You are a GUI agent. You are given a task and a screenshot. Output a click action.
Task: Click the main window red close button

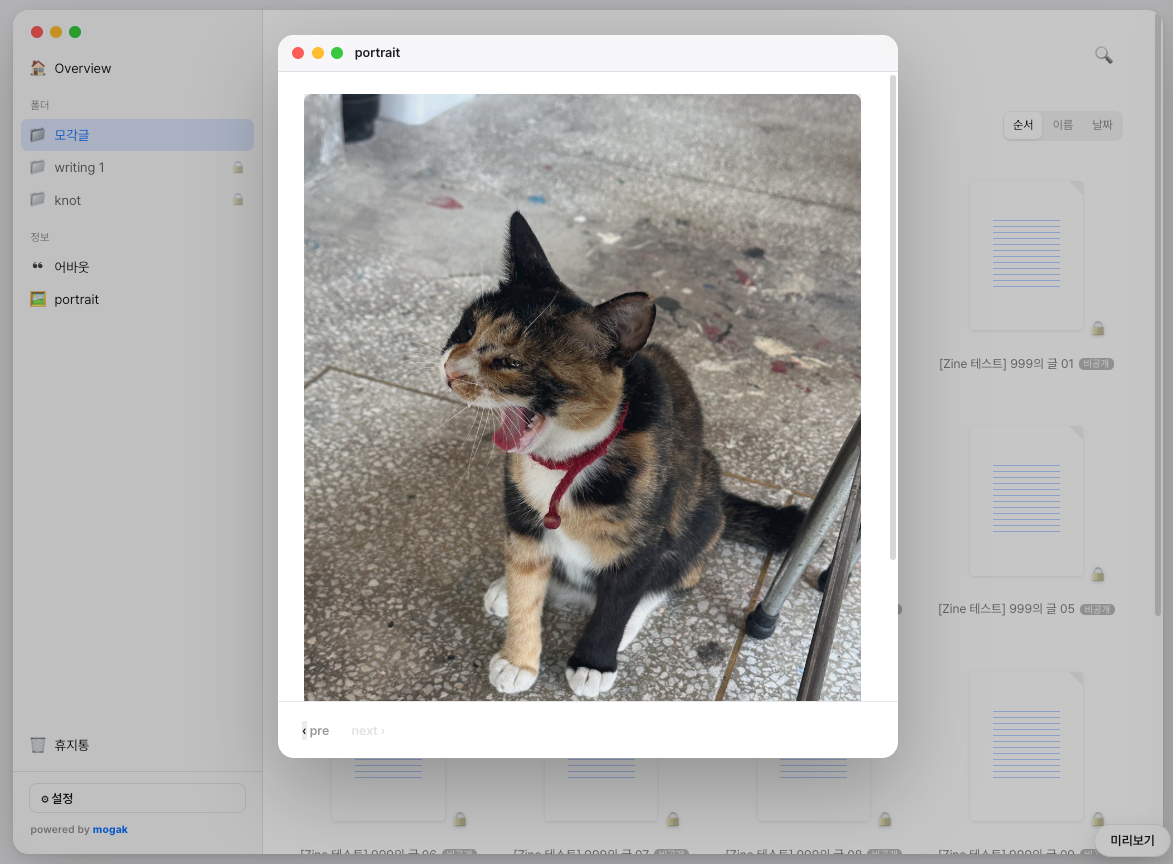[37, 32]
